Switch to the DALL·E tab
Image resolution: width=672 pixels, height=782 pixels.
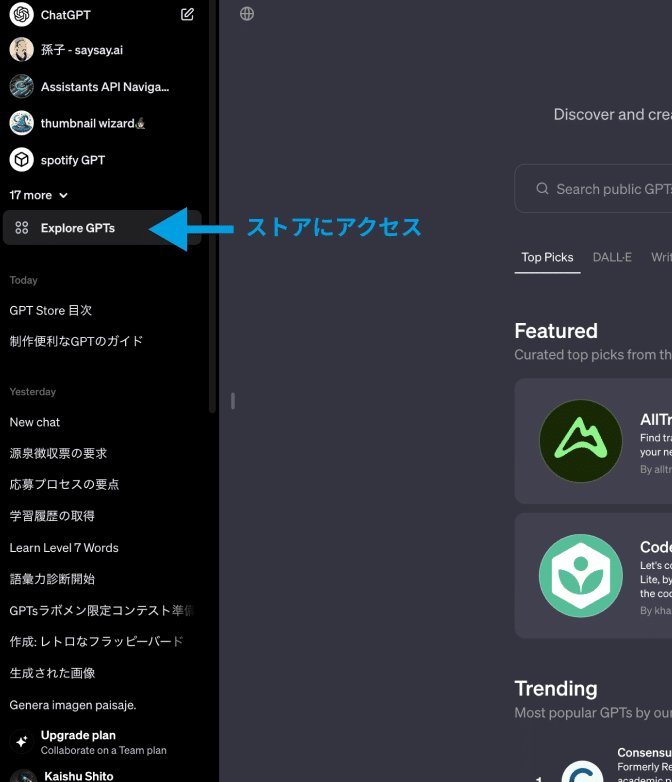tap(612, 257)
